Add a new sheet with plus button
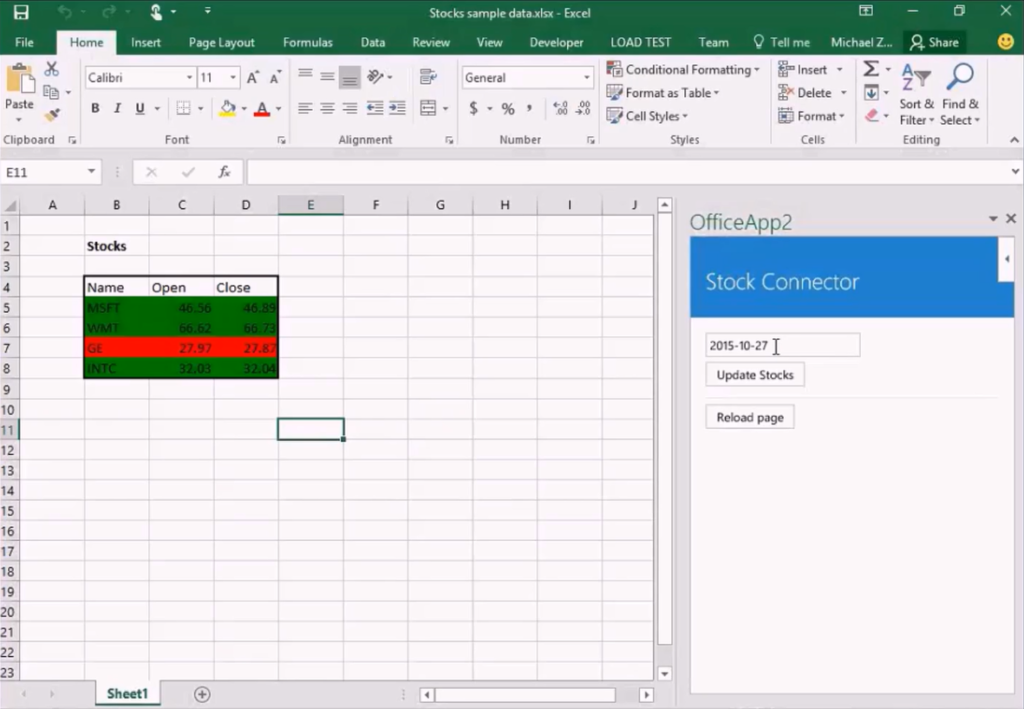This screenshot has width=1024, height=709. (202, 694)
